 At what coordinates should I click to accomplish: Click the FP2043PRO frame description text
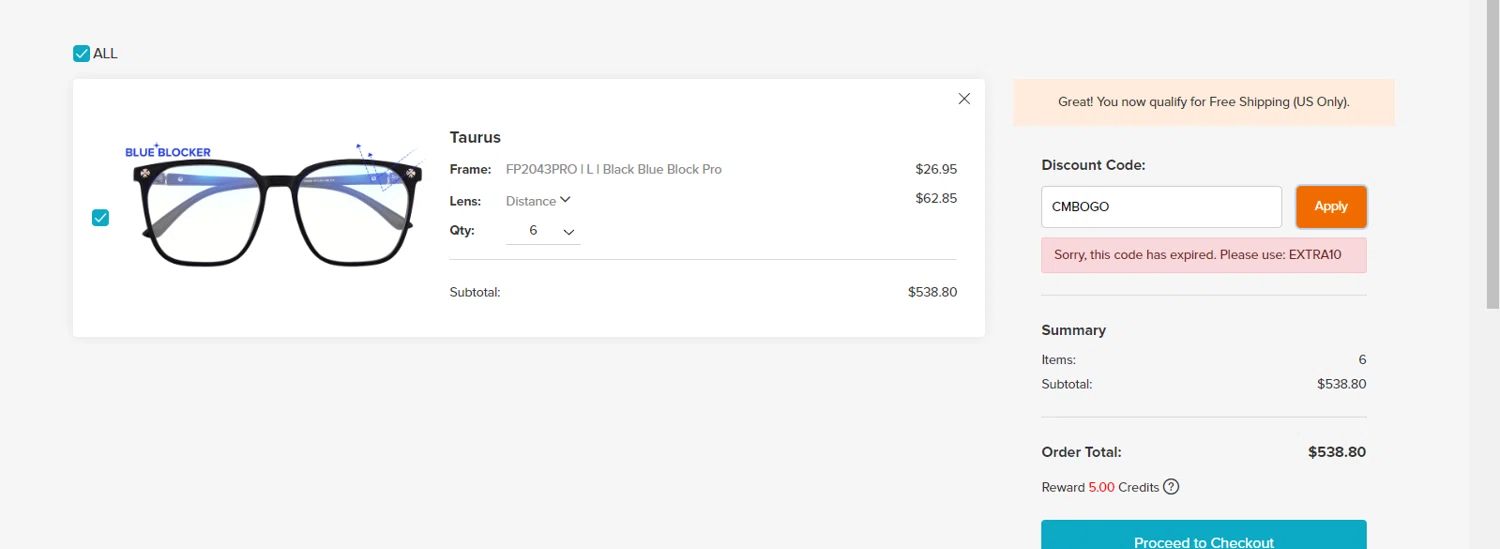tap(613, 169)
